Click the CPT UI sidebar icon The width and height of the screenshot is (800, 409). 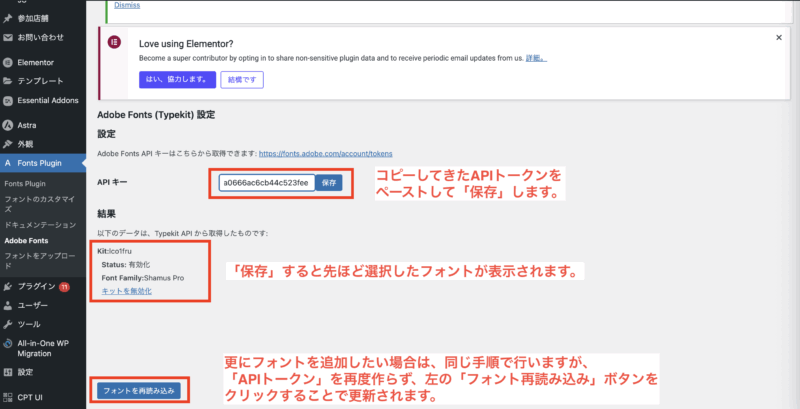pos(8,397)
